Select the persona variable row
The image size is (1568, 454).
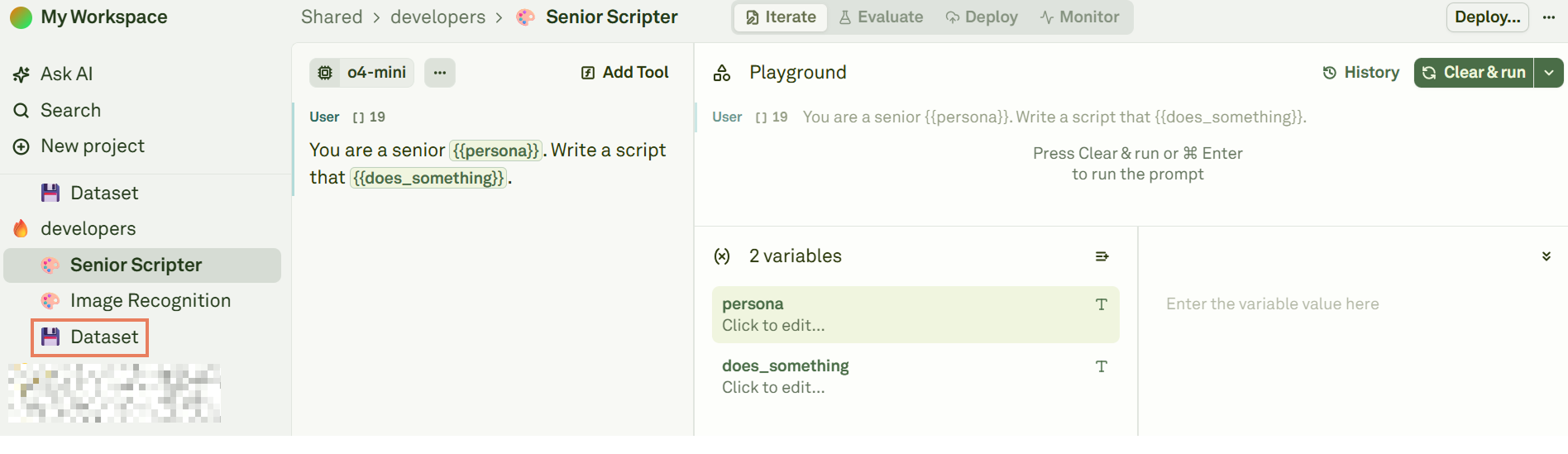(x=915, y=314)
